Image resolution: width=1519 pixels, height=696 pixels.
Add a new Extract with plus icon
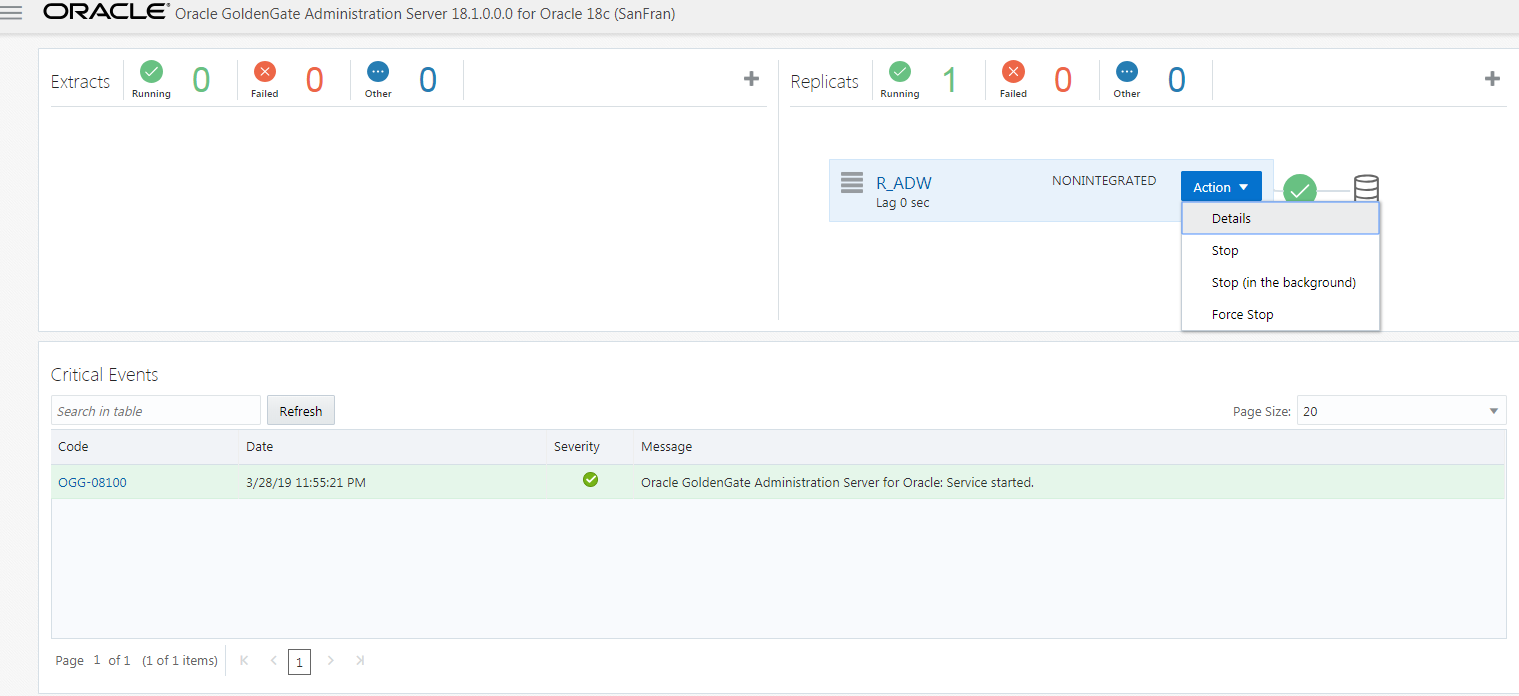[x=752, y=79]
